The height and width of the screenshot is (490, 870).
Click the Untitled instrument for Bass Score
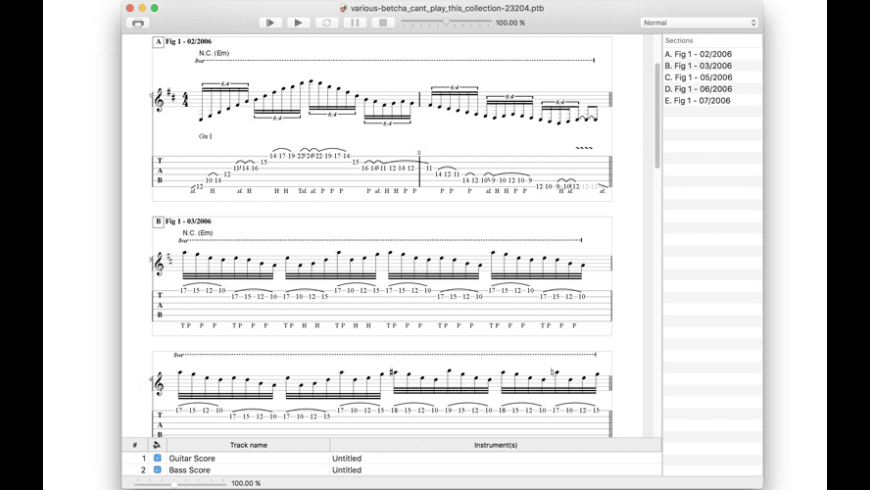(347, 470)
